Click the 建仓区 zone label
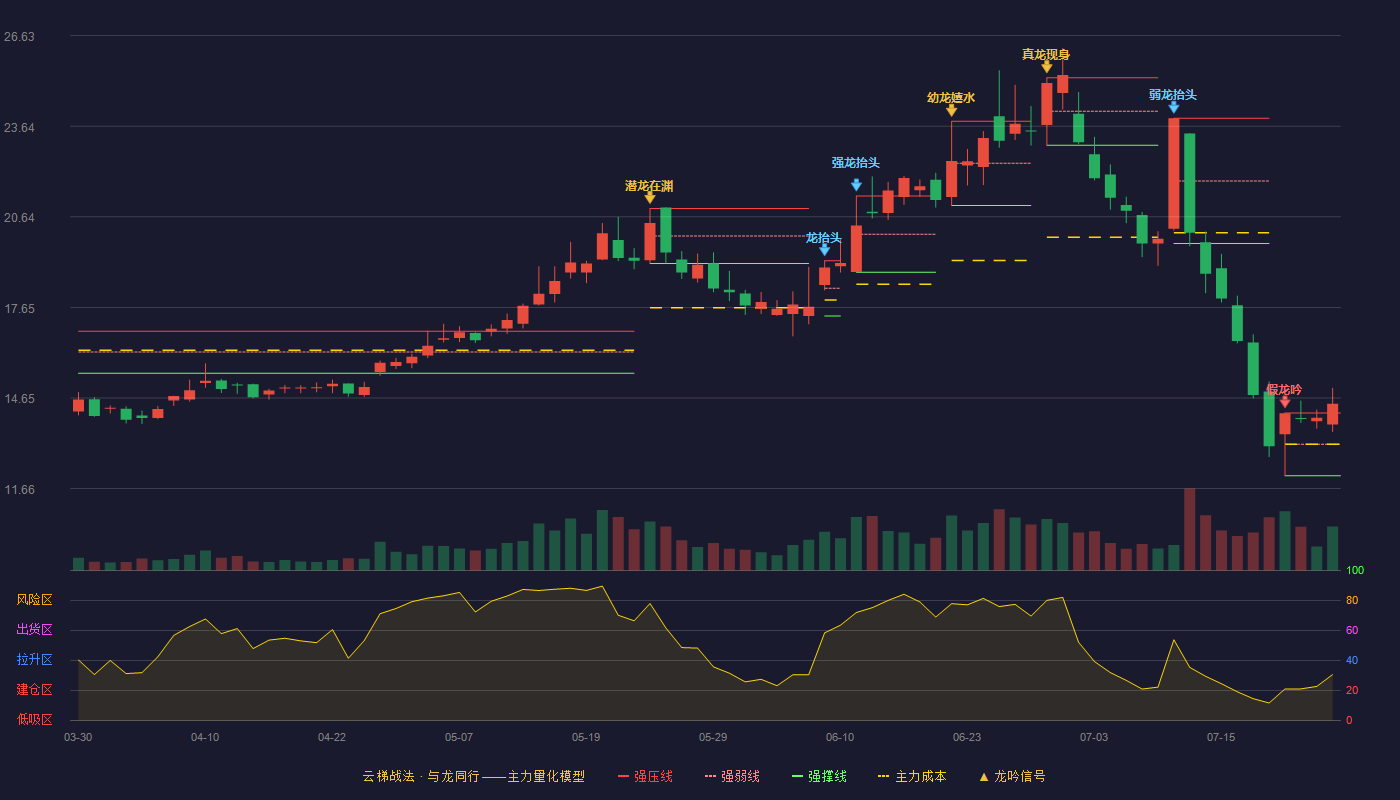This screenshot has height=800, width=1400. point(34,690)
